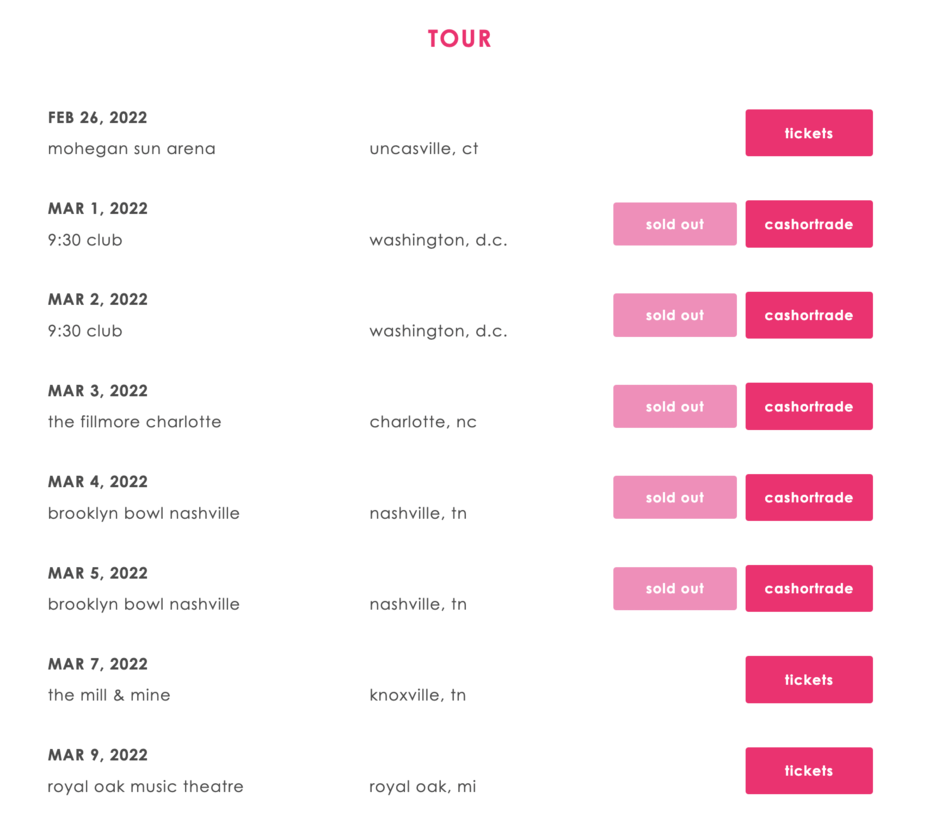Open cashortrade for Fillmore Charlotte show

[808, 406]
